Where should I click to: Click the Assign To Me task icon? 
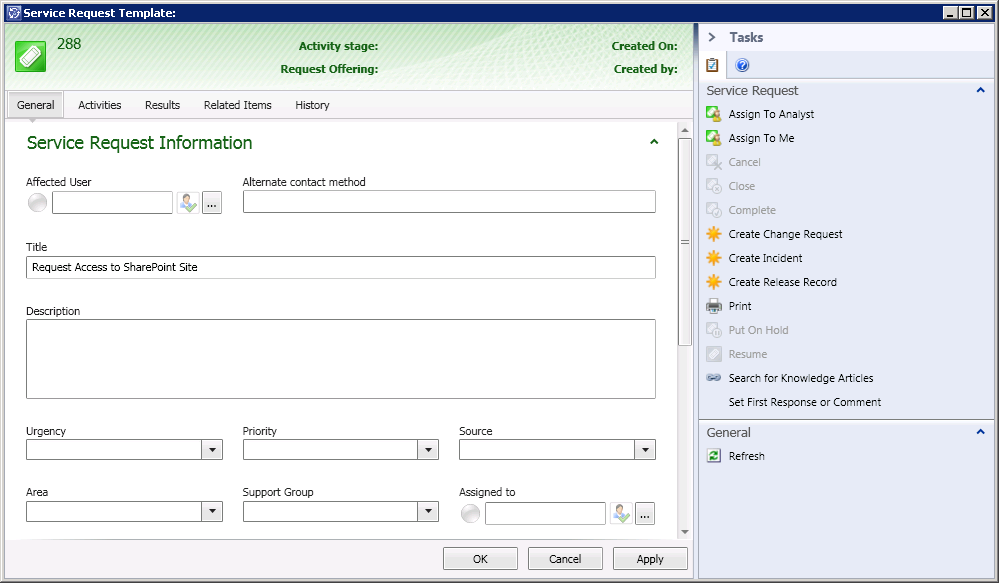713,138
